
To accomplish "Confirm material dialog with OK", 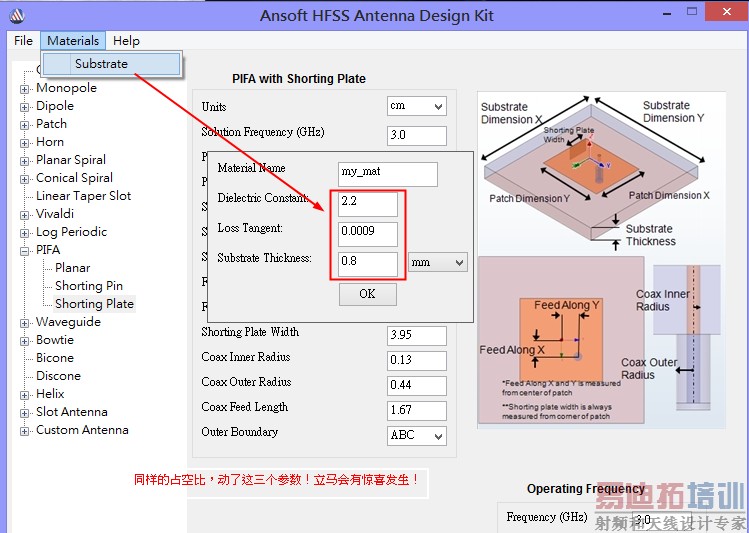I will [368, 294].
